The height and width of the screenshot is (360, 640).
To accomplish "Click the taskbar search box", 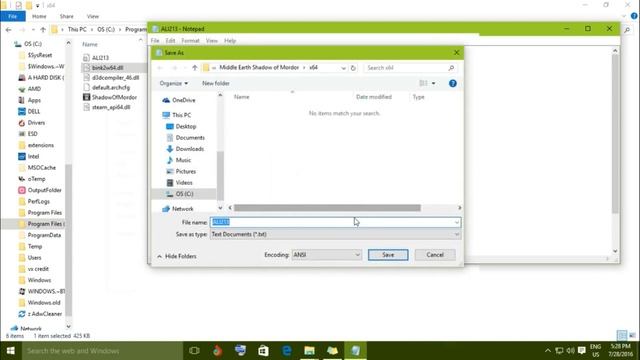I will point(102,351).
